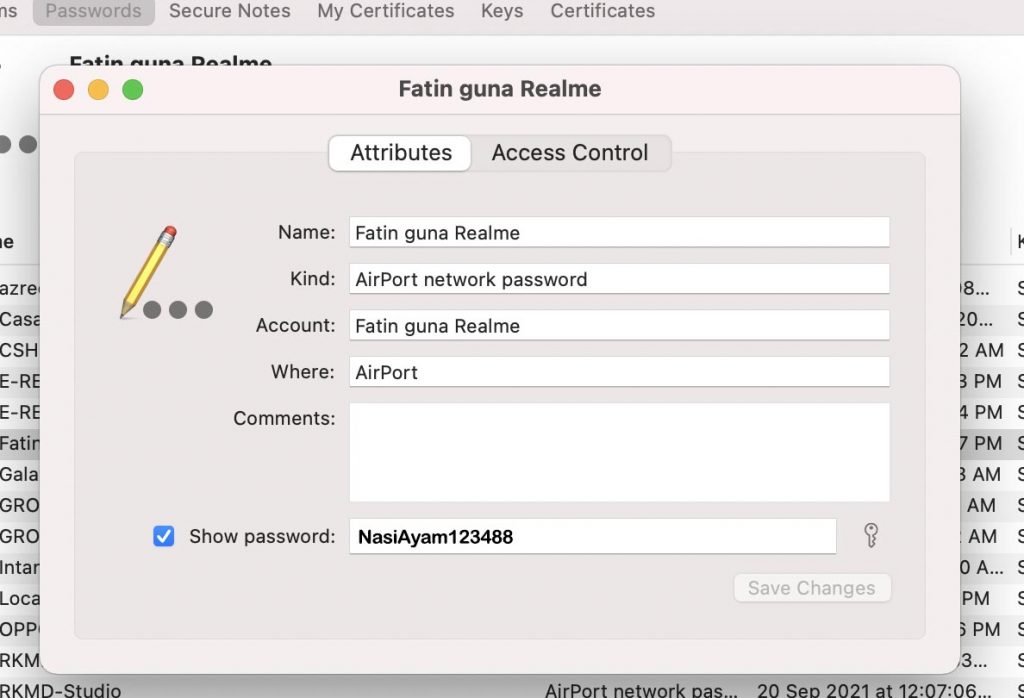This screenshot has height=698, width=1024.
Task: Click the Account field
Action: tap(619, 325)
